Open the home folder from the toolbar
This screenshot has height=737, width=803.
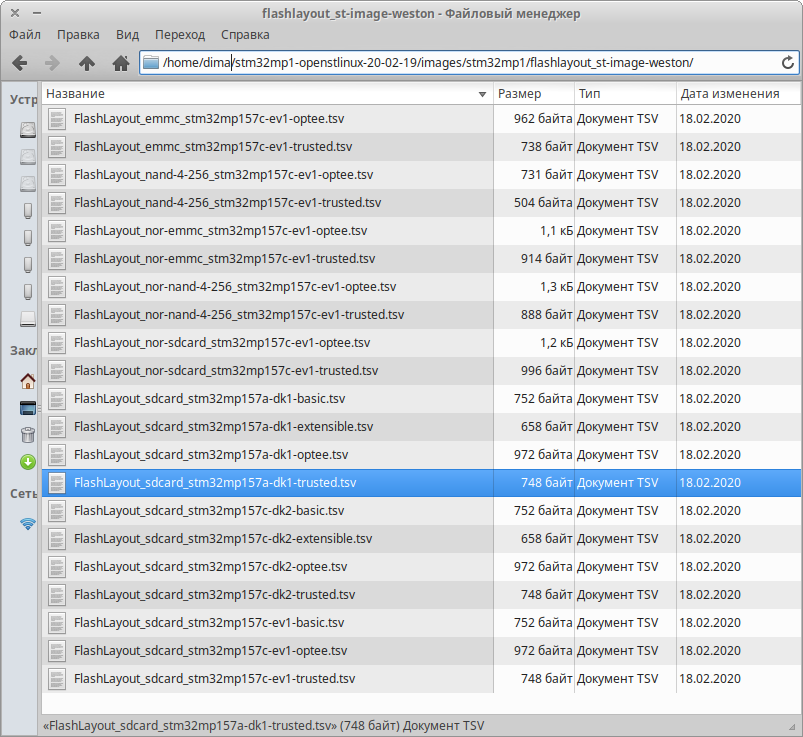click(x=121, y=64)
